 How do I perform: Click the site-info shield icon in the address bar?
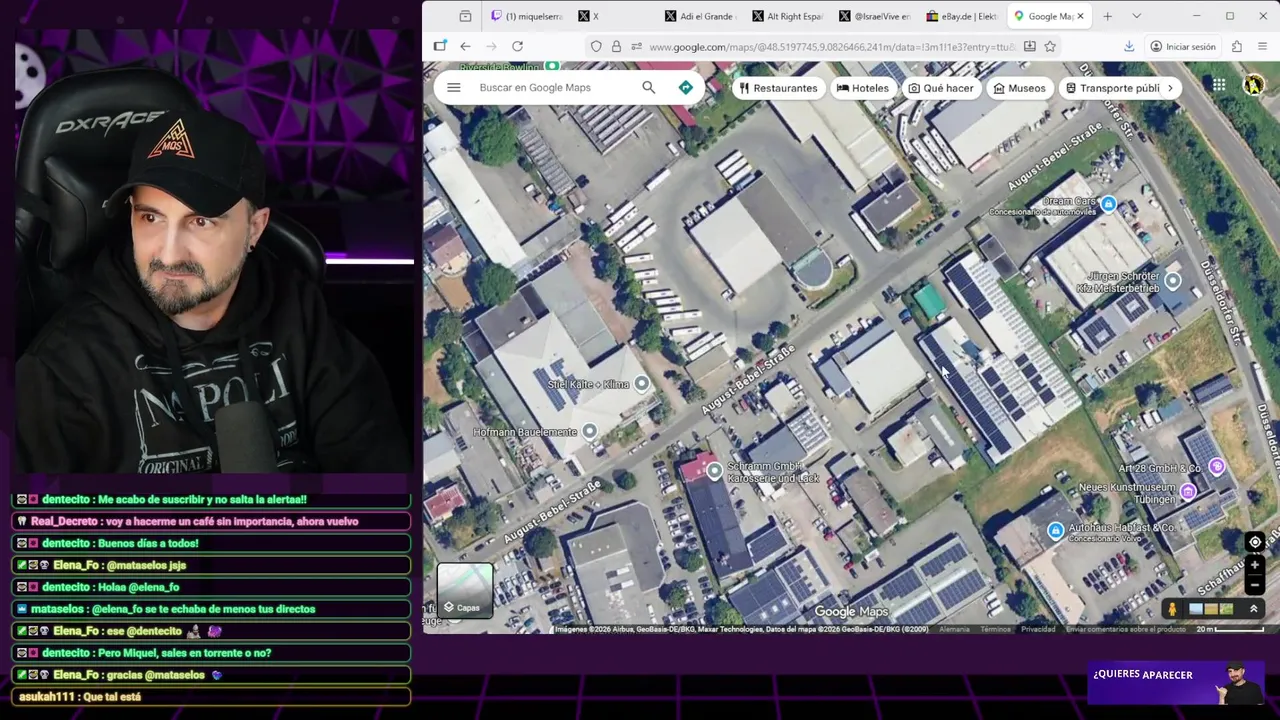click(596, 46)
